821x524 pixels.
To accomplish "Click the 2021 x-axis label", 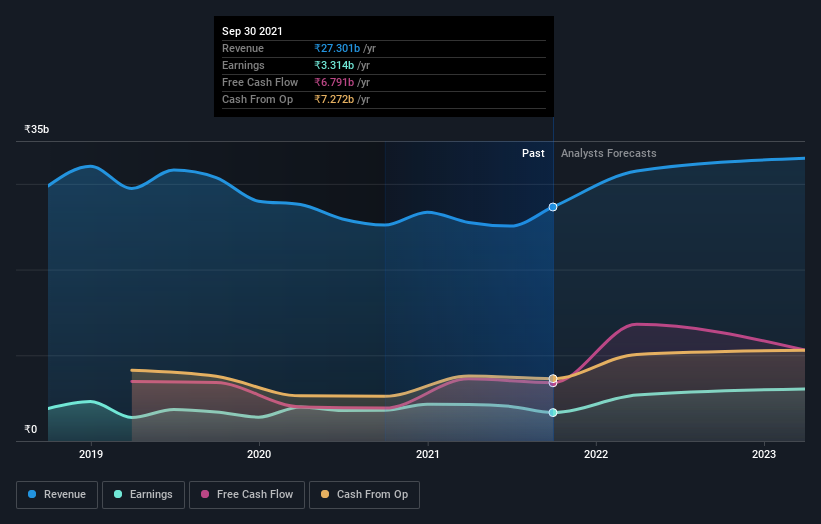I will point(428,454).
